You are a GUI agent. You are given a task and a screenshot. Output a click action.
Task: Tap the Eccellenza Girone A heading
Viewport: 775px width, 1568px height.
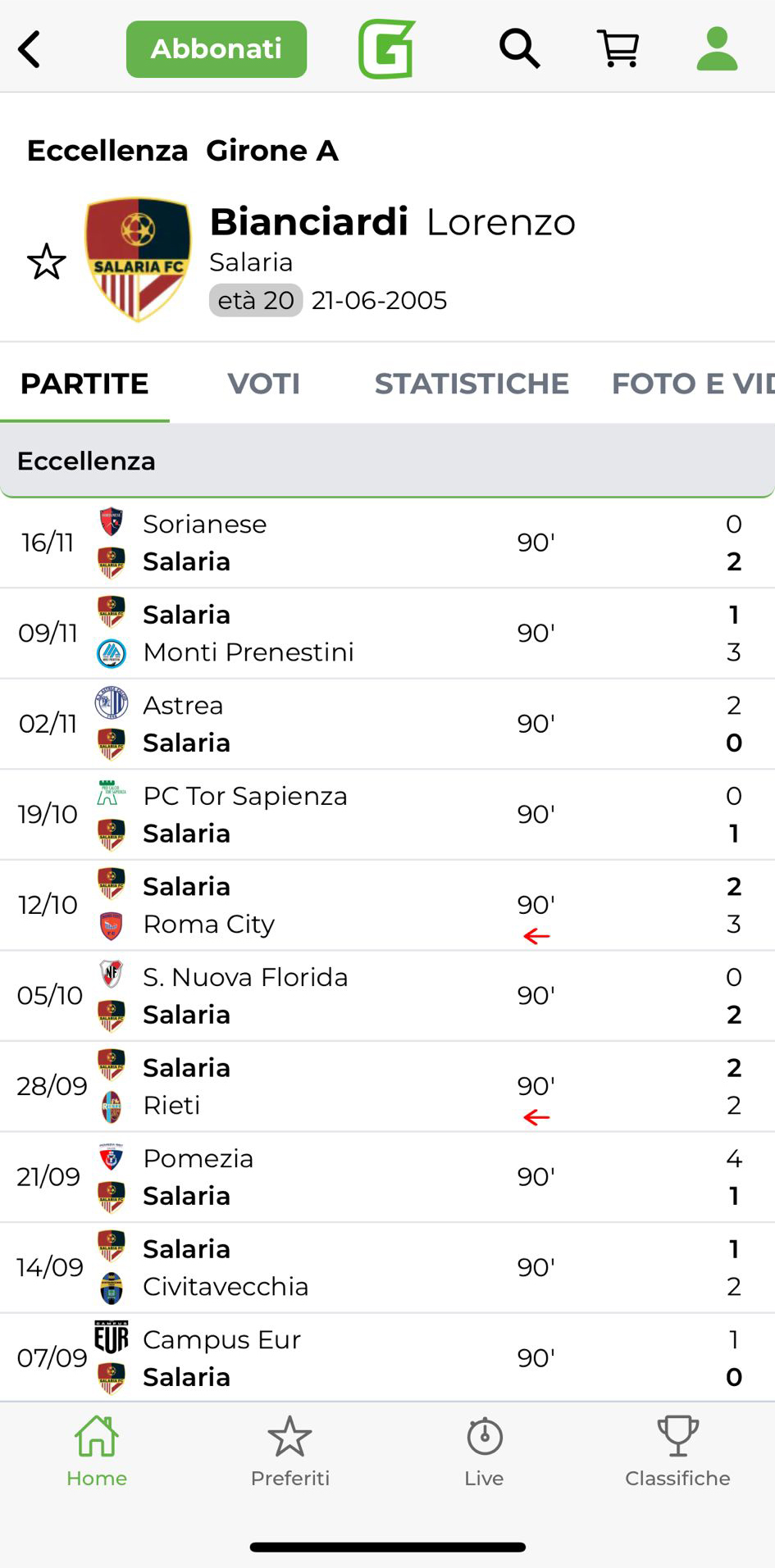pos(183,151)
